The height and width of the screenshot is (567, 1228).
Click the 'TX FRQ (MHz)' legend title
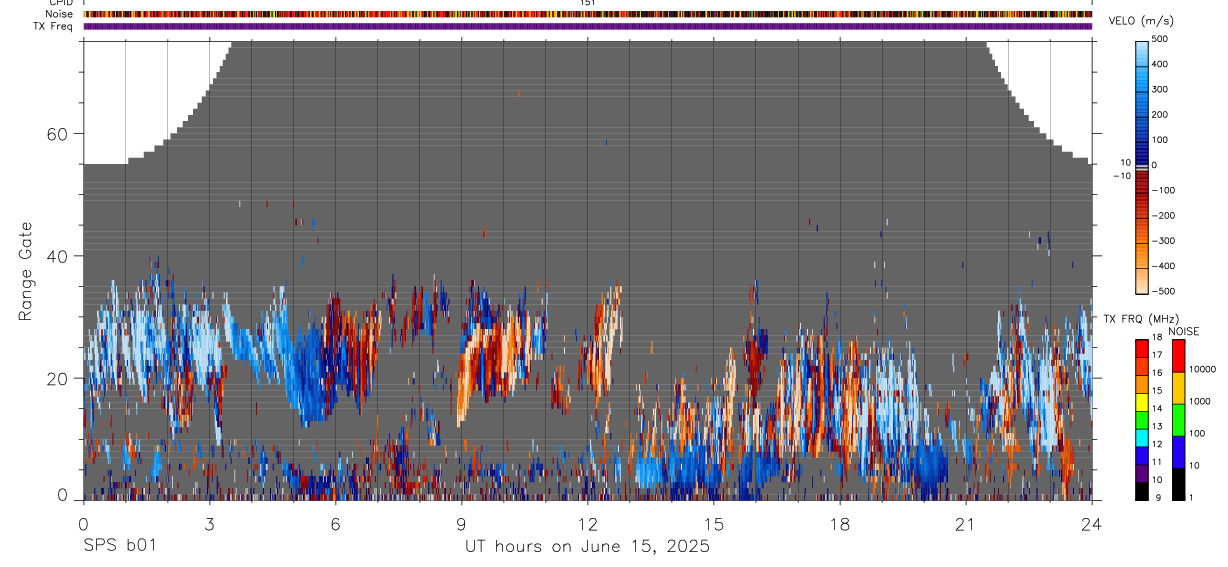[1141, 319]
